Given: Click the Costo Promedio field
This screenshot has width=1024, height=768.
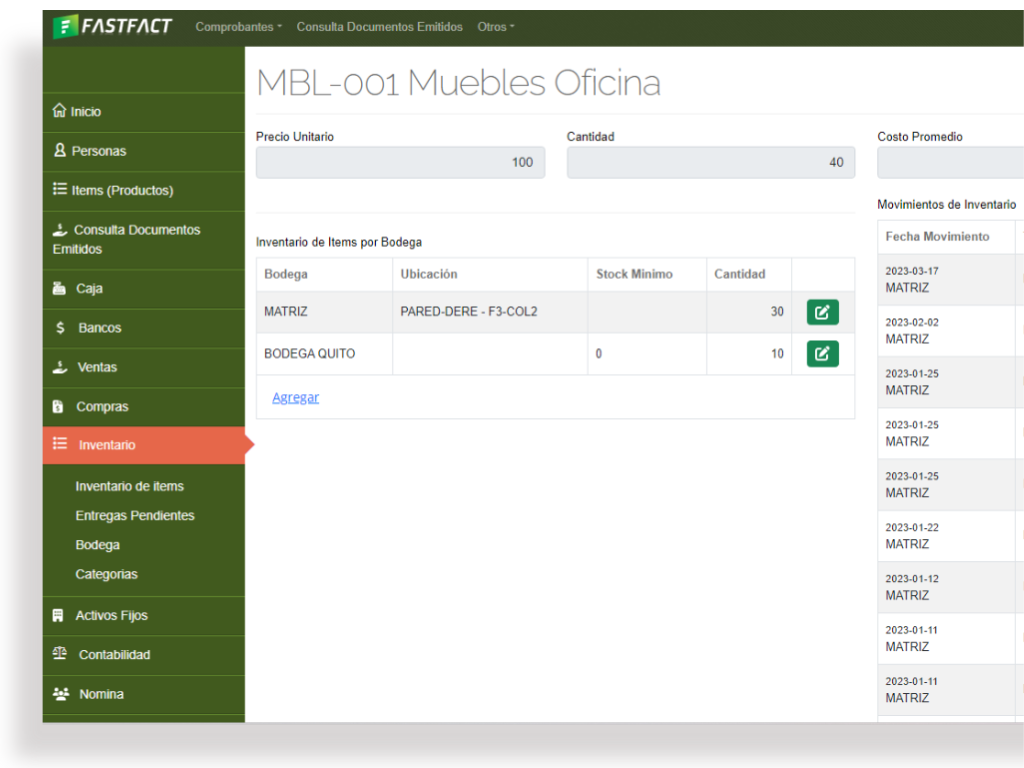Looking at the screenshot, I should [x=950, y=162].
